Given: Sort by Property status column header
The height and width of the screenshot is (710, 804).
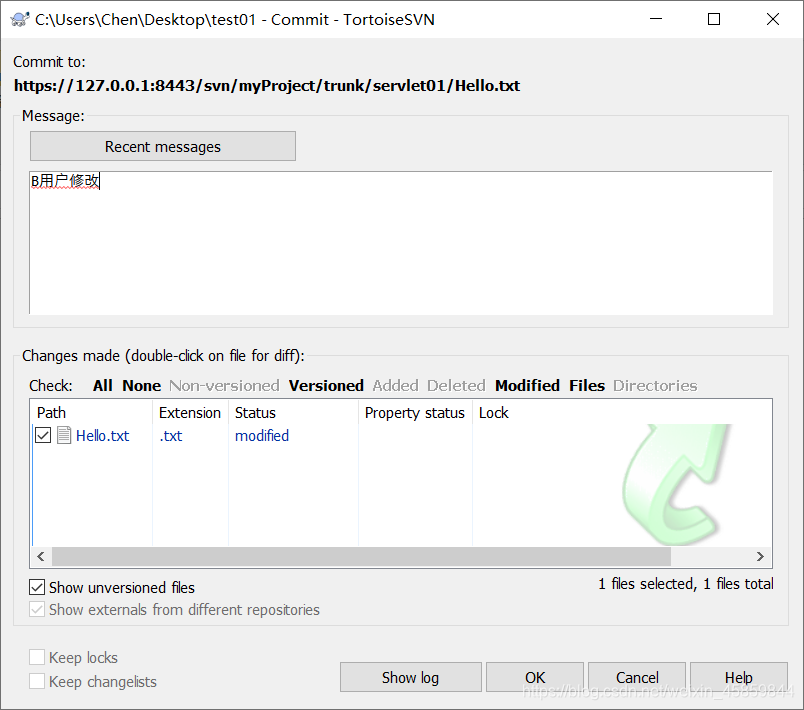Looking at the screenshot, I should (415, 413).
